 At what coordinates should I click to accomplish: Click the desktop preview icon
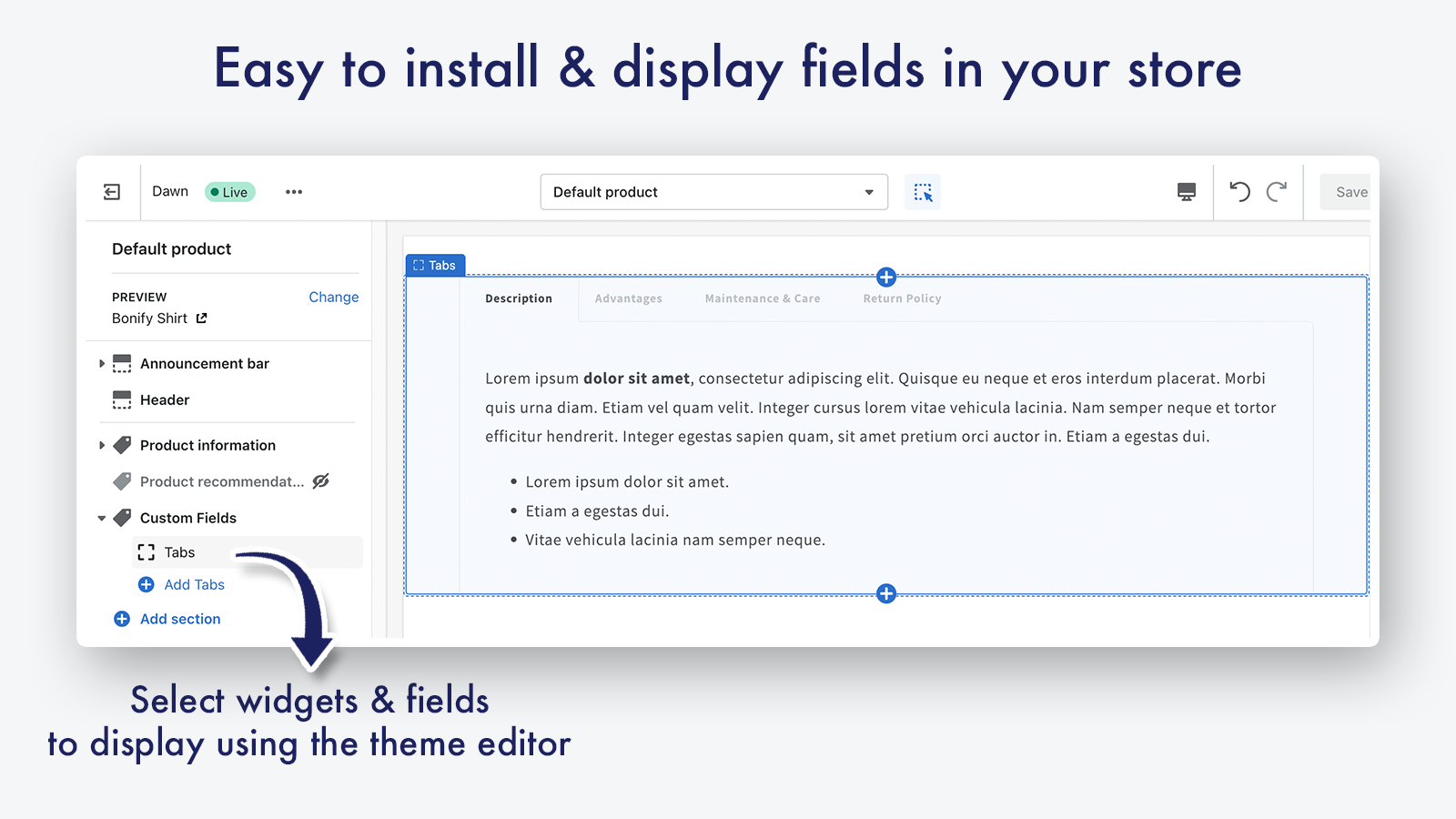[1186, 191]
